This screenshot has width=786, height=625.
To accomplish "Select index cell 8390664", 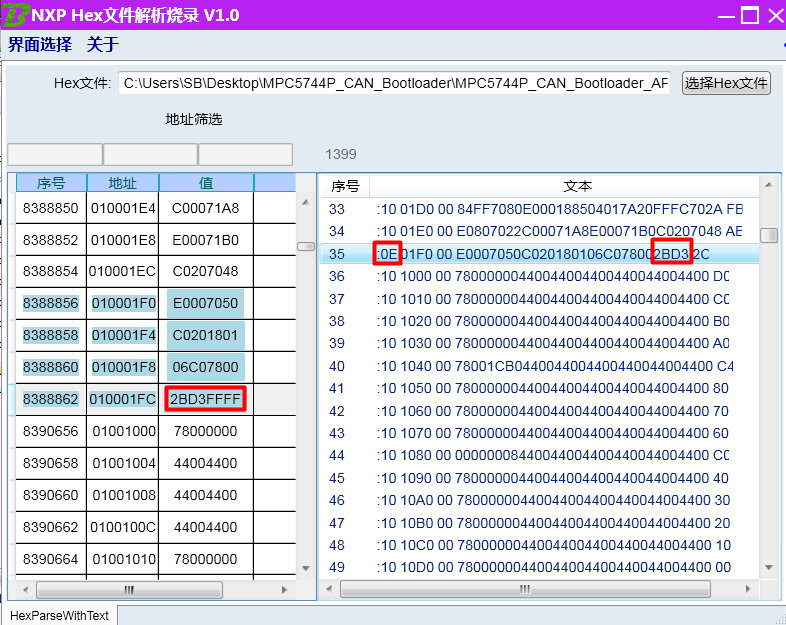I will 51,559.
